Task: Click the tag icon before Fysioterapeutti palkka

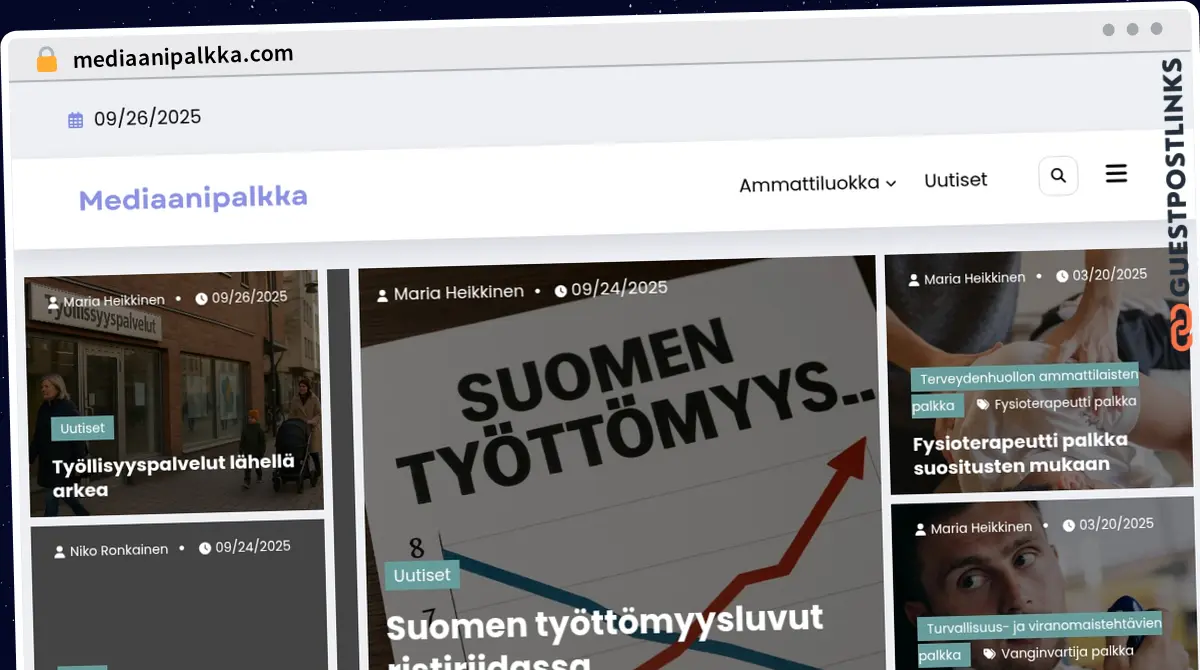Action: (982, 404)
